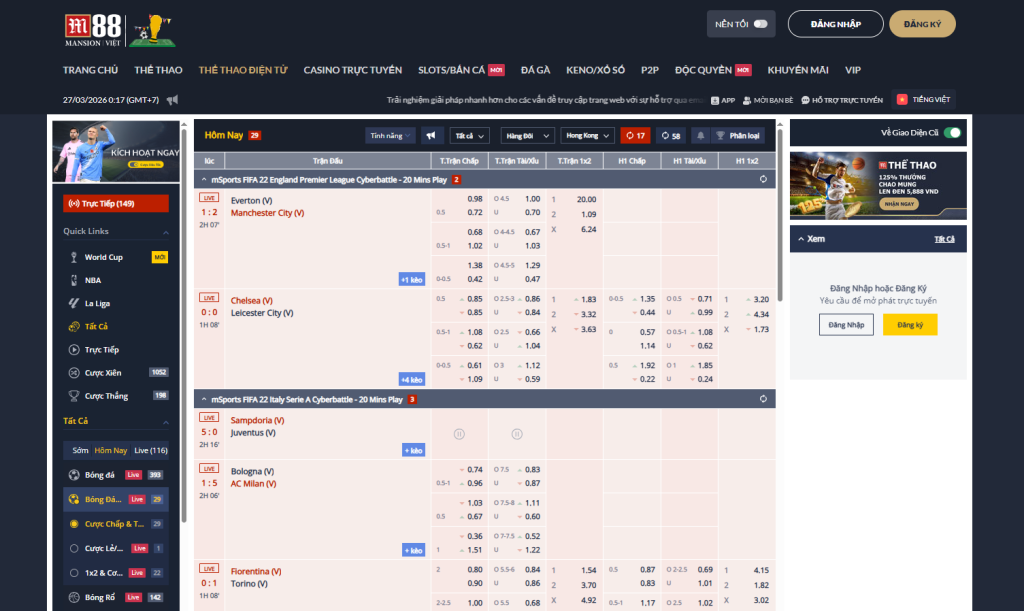
Task: Select Bóng Rổ basketball category
Action: click(x=116, y=597)
